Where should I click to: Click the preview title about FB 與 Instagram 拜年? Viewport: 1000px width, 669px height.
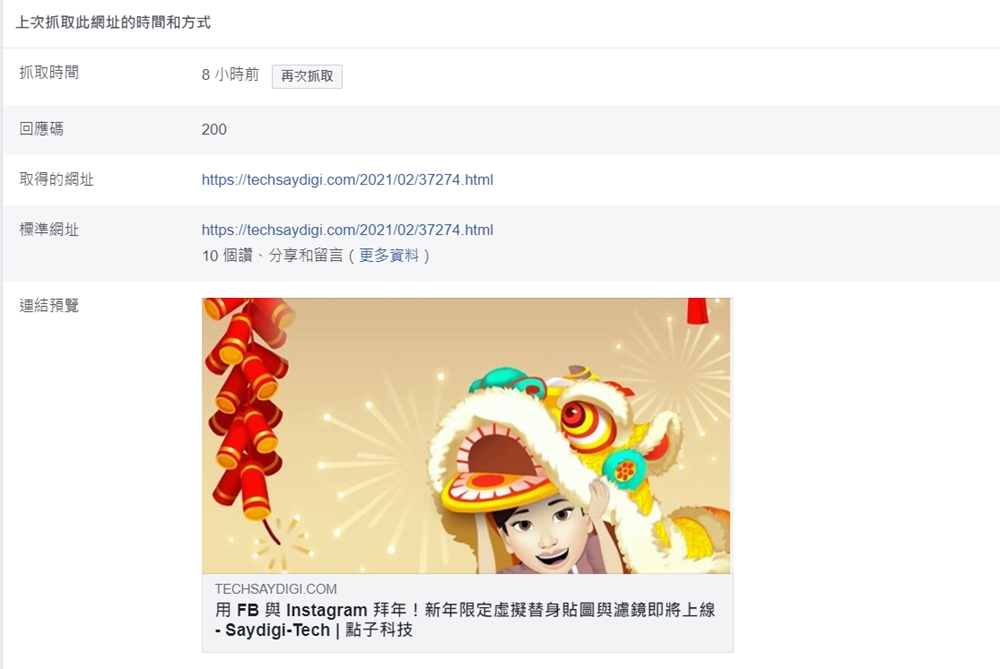click(x=465, y=620)
